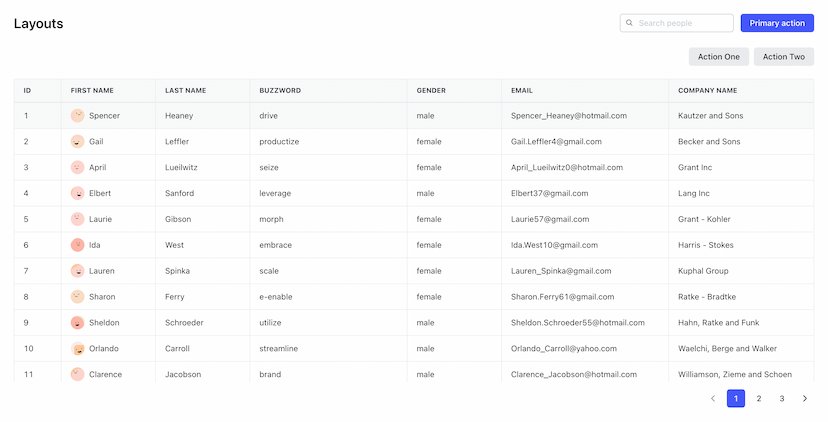Image resolution: width=828 pixels, height=422 pixels.
Task: Click the Action Two button
Action: coord(784,57)
